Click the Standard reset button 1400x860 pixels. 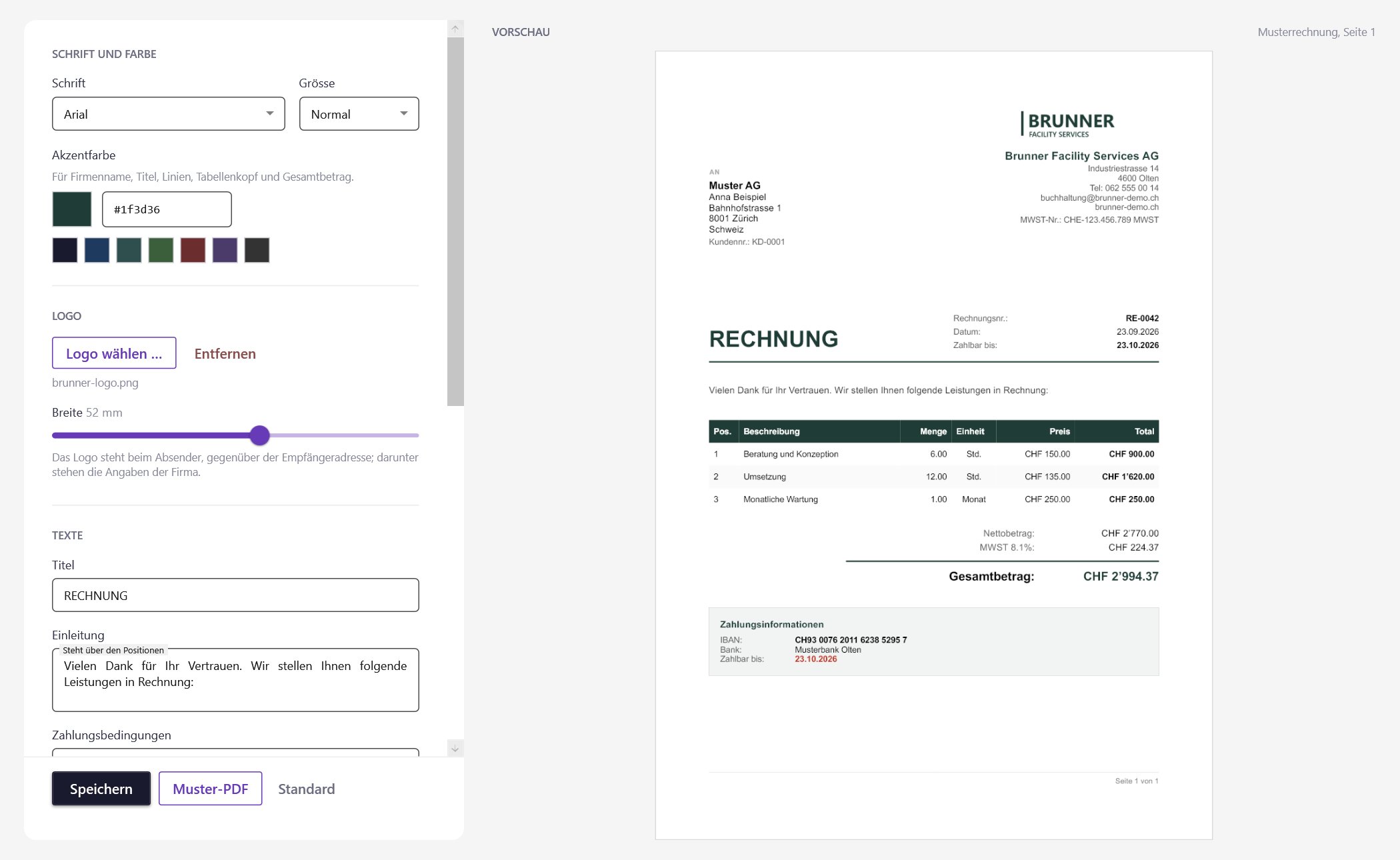pos(307,789)
